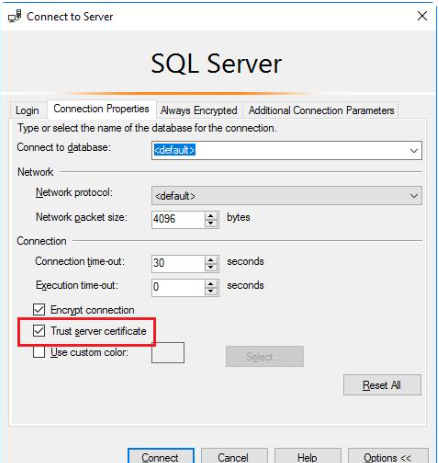Decrease connection time-out with down arrow
The width and height of the screenshot is (439, 463).
click(x=211, y=267)
